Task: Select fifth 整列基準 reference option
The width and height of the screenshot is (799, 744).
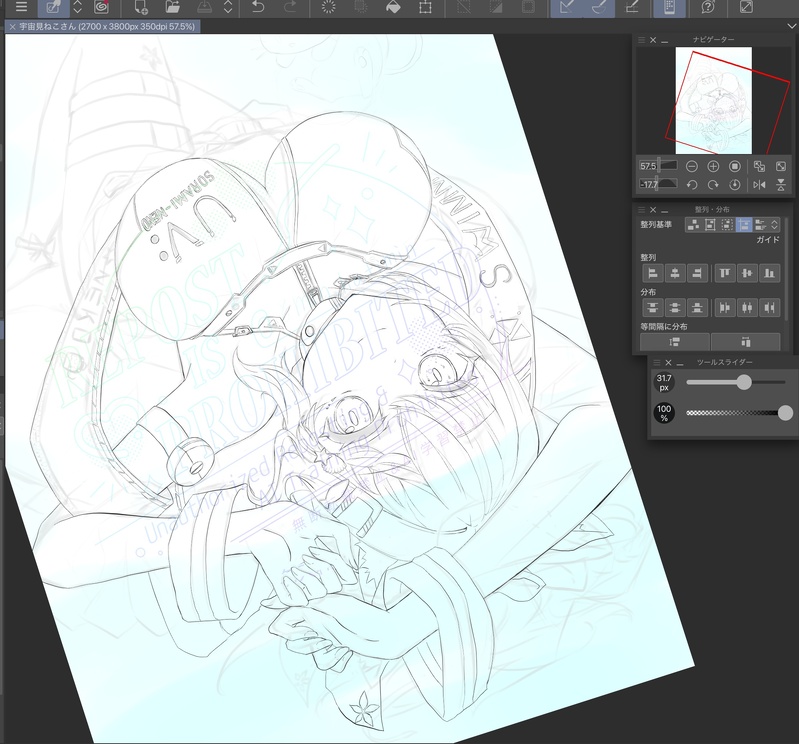Action: tap(761, 225)
